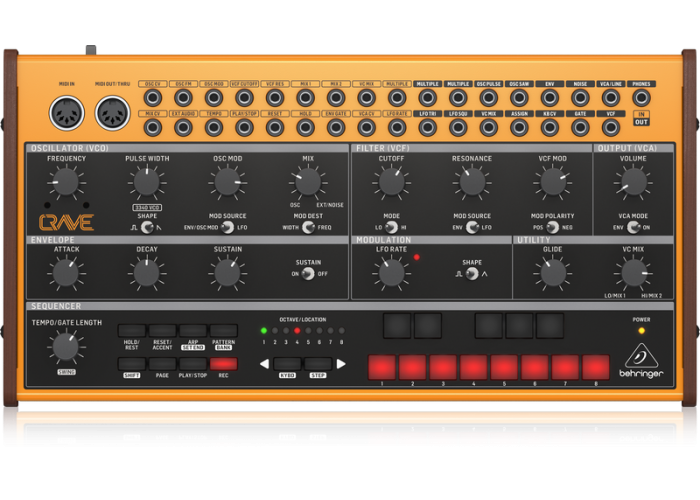
Task: Click the NOISE output jack
Action: coord(580,97)
